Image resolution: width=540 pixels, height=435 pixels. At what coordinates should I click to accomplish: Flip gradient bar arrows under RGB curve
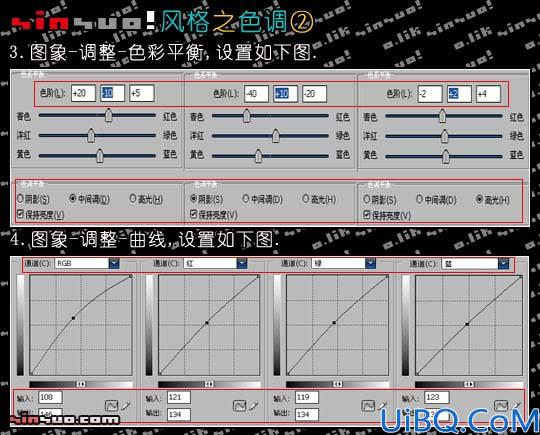(81, 384)
